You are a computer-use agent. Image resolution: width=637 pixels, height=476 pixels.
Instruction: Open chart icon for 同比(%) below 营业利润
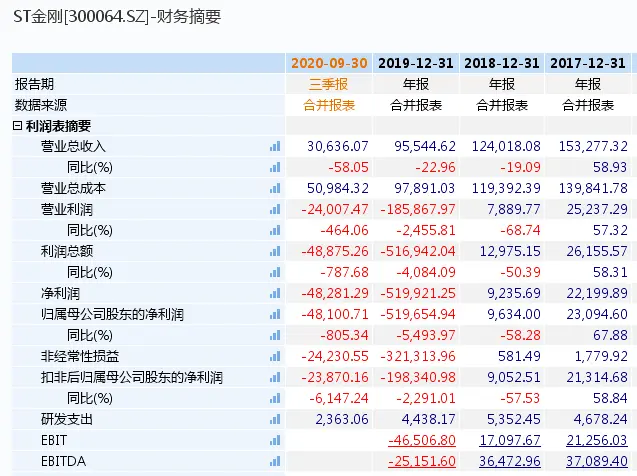coord(275,230)
